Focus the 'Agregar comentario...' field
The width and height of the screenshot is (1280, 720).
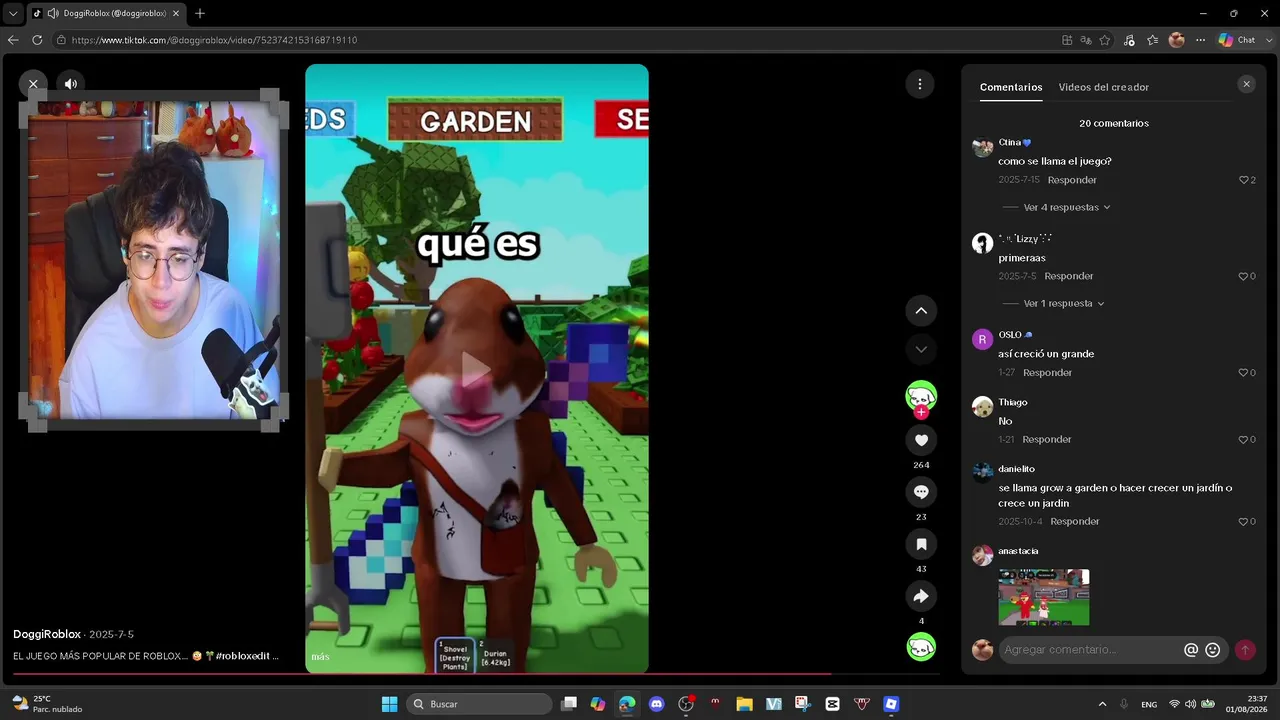click(1090, 650)
